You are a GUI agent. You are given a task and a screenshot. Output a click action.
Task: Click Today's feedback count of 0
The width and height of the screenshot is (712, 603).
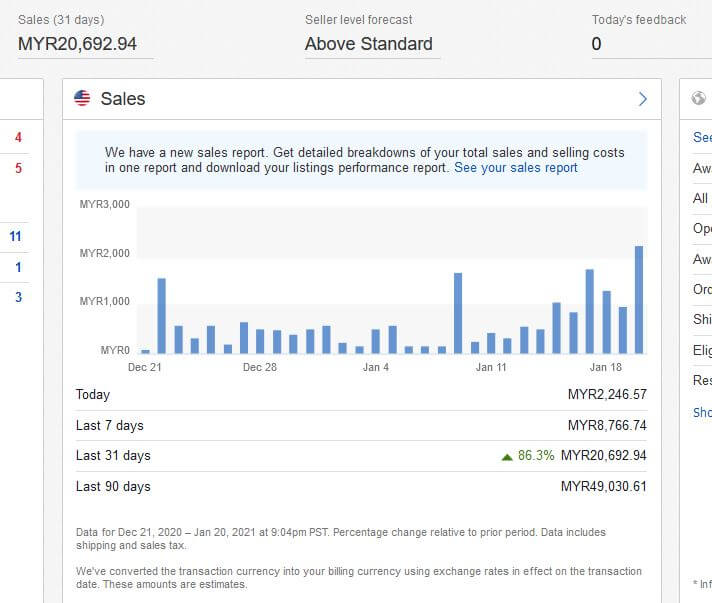tap(597, 44)
